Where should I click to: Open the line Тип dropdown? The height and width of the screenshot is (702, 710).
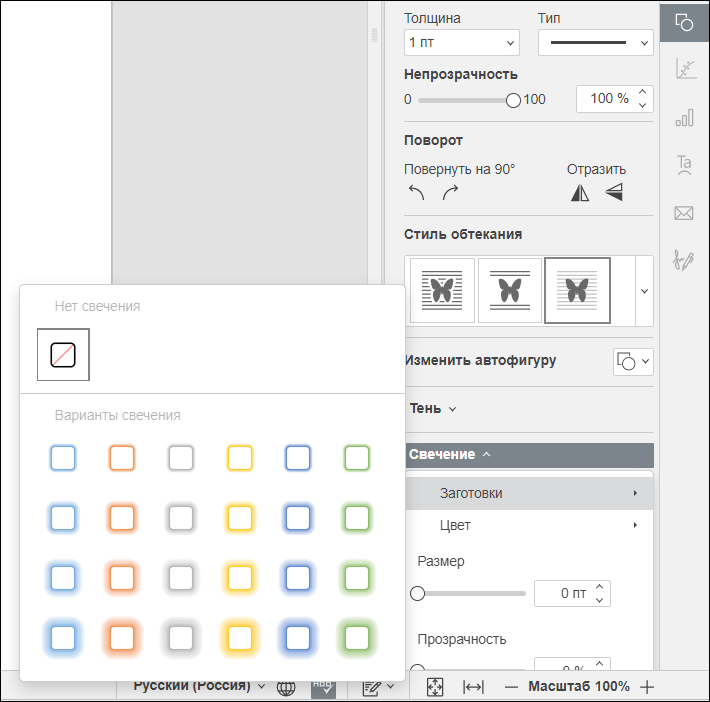coord(595,43)
